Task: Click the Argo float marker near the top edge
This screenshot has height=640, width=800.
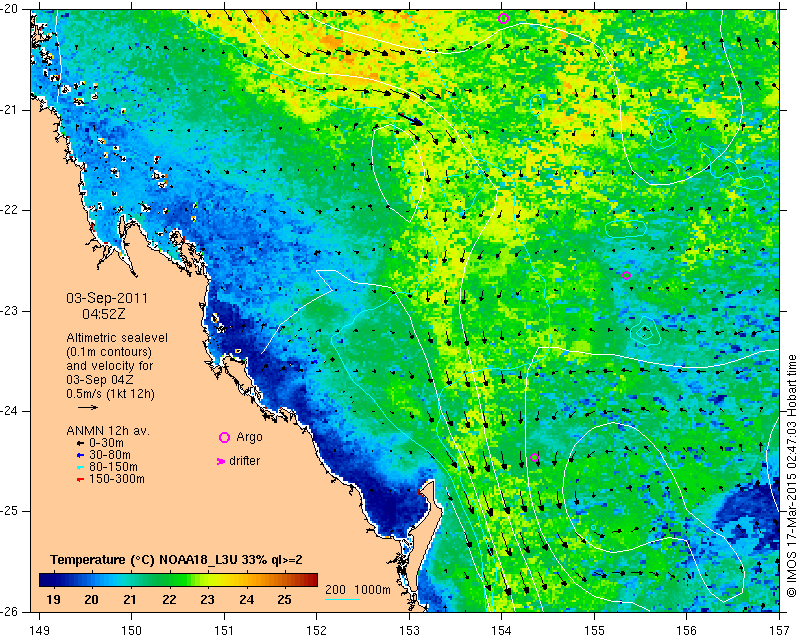Action: coord(503,19)
